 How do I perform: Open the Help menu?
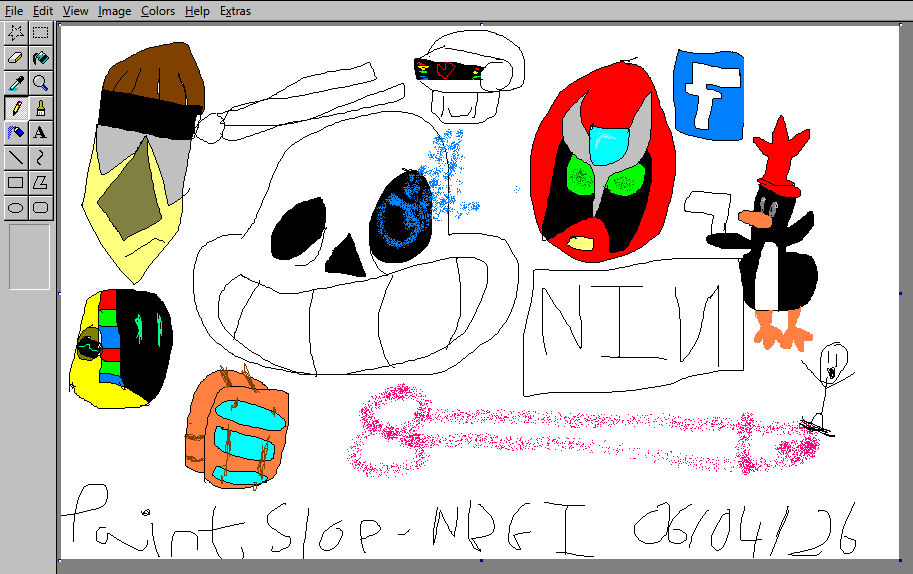click(x=197, y=10)
